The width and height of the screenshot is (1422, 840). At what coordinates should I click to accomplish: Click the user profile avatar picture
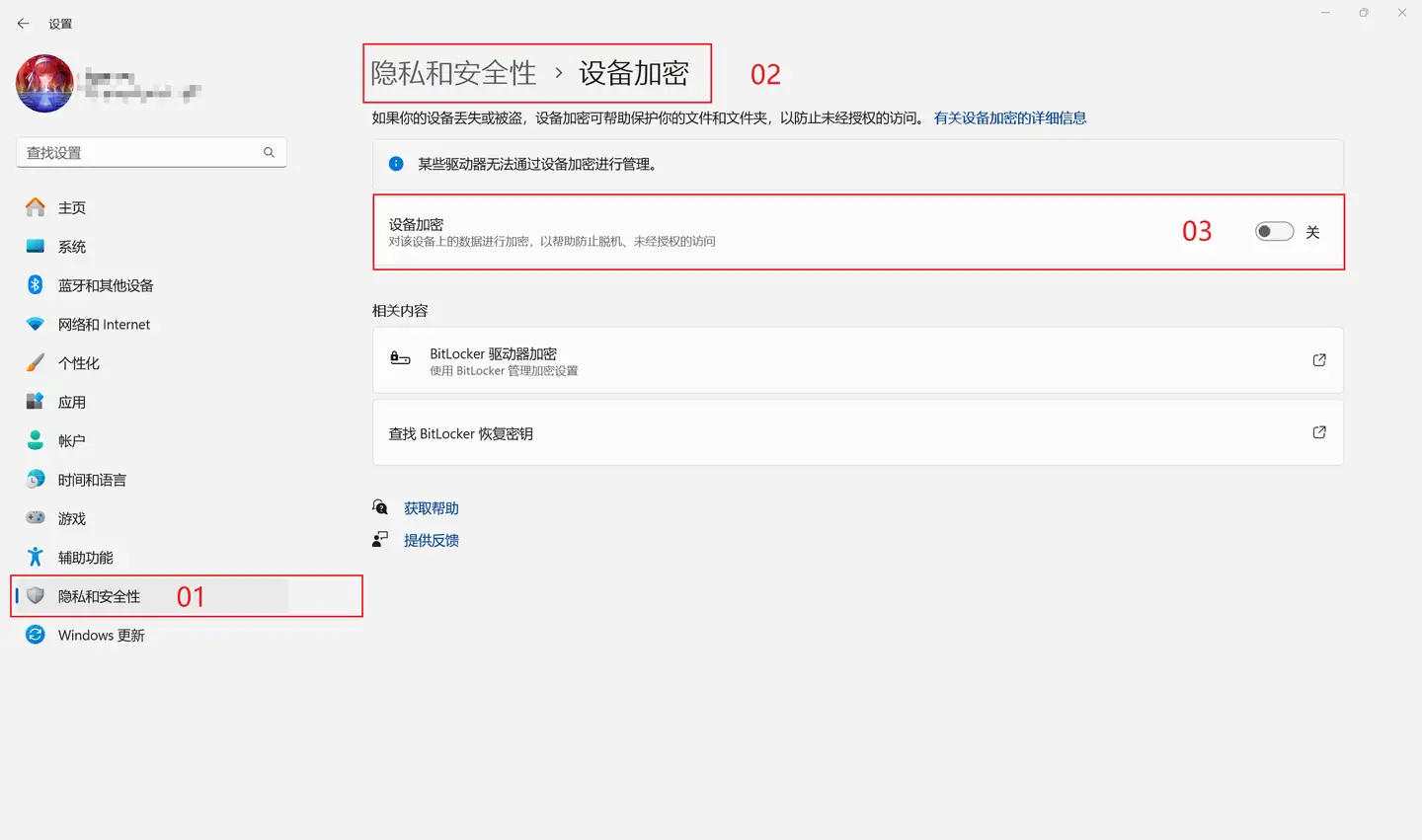click(x=44, y=84)
